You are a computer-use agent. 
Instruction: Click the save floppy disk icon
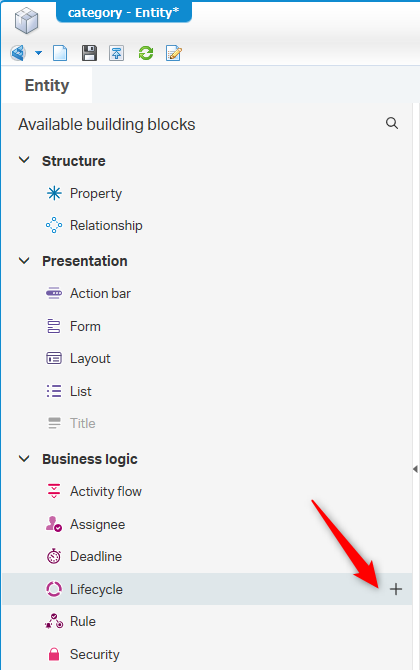pos(89,53)
